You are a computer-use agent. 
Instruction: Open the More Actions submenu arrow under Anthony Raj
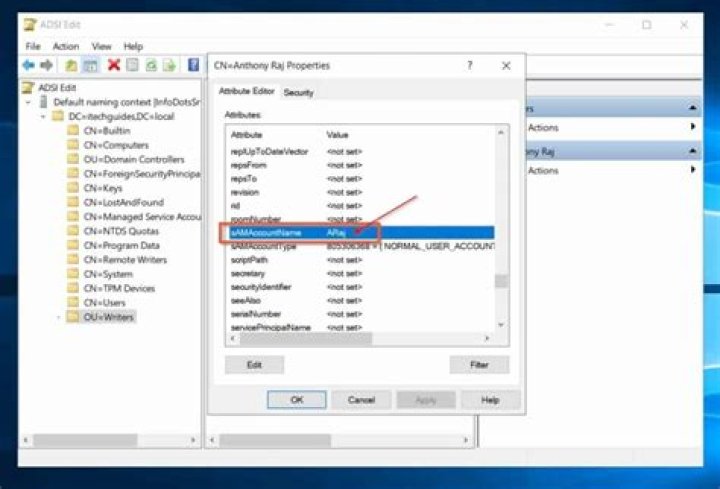[693, 169]
